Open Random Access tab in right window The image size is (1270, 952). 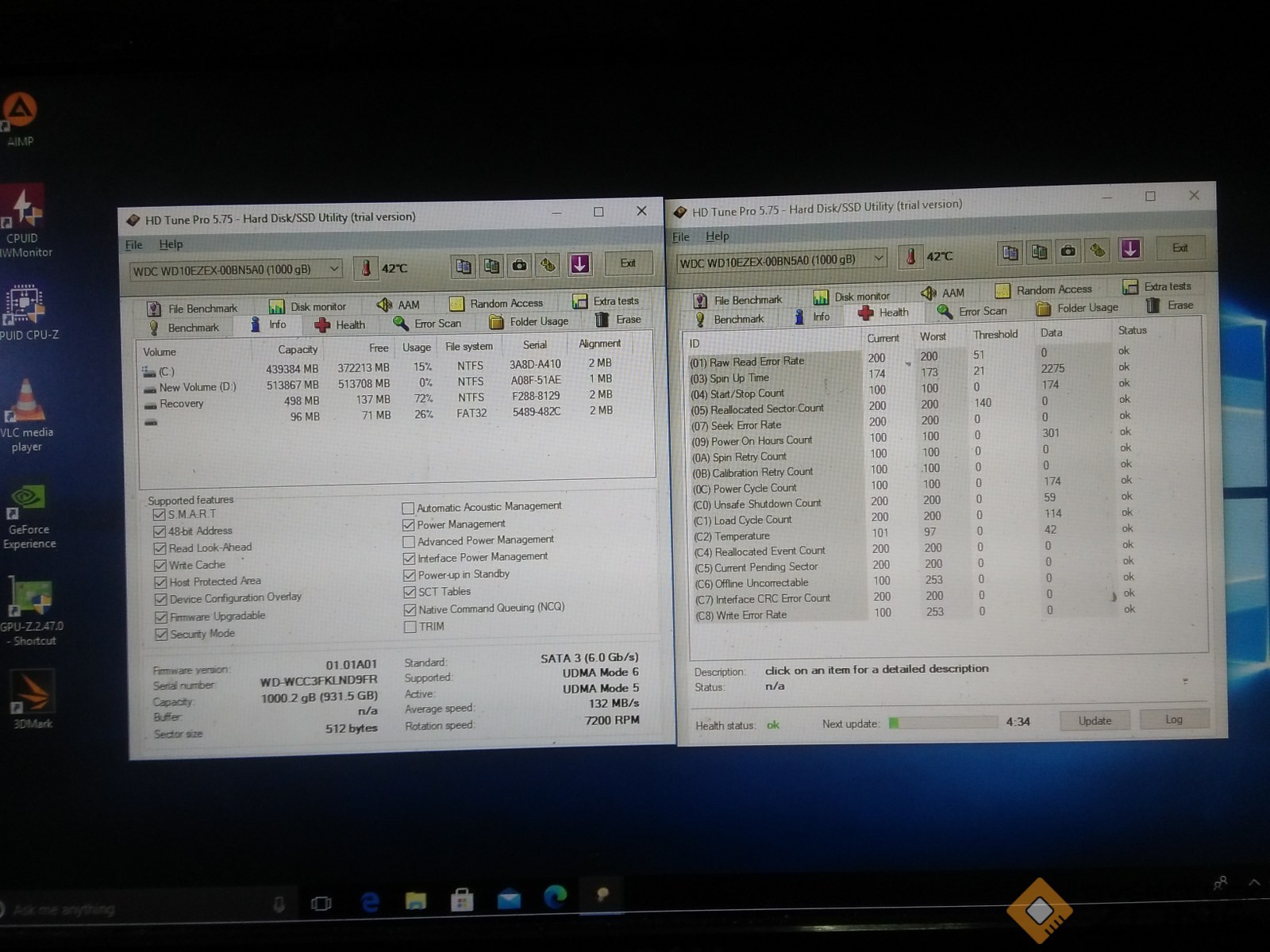1044,290
